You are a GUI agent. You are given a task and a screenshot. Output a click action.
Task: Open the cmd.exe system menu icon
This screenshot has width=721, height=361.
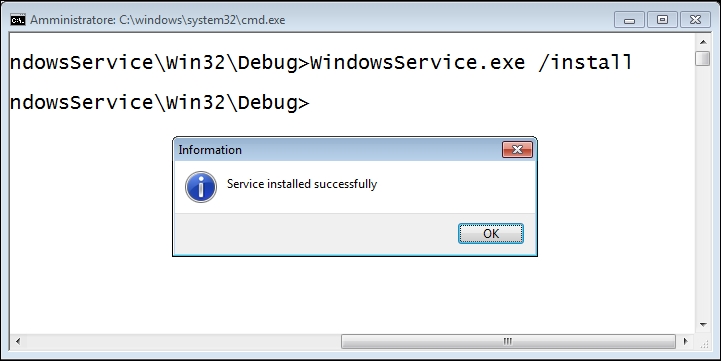pos(18,20)
